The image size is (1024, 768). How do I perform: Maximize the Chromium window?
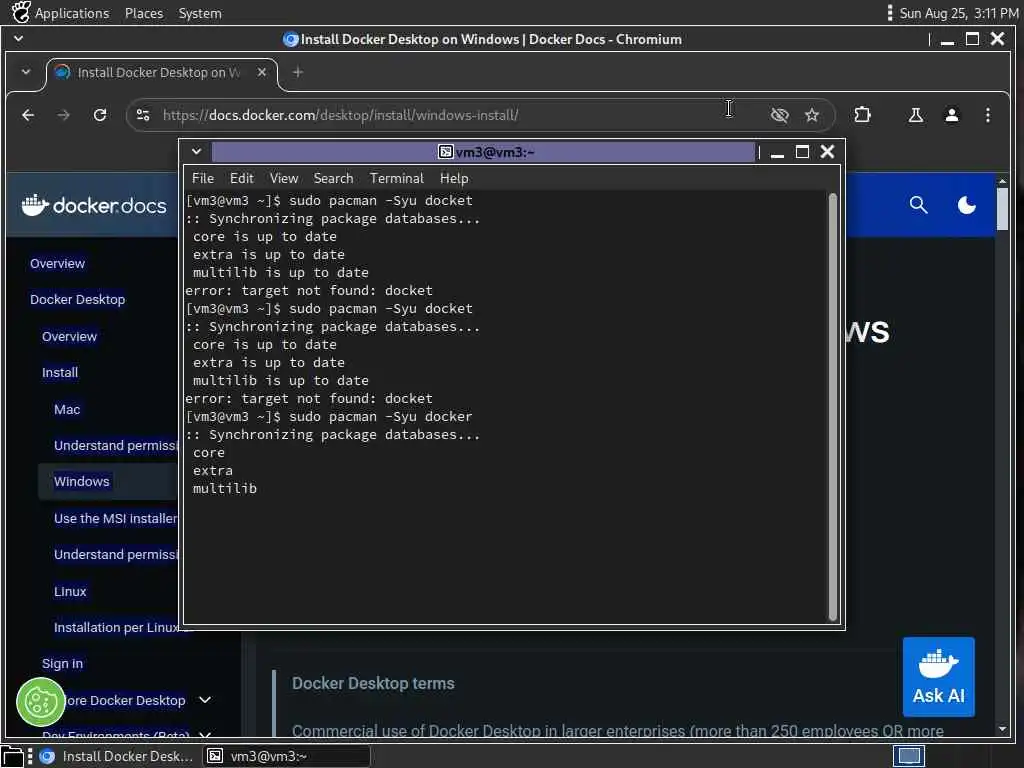click(x=972, y=39)
